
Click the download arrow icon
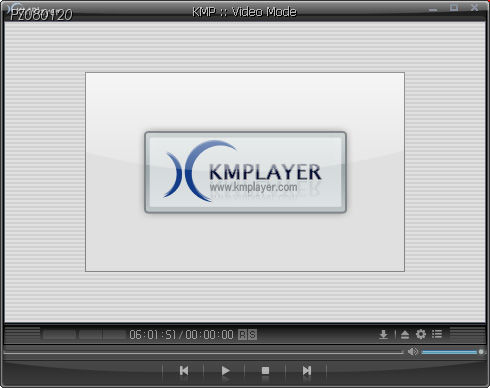pyautogui.click(x=384, y=334)
